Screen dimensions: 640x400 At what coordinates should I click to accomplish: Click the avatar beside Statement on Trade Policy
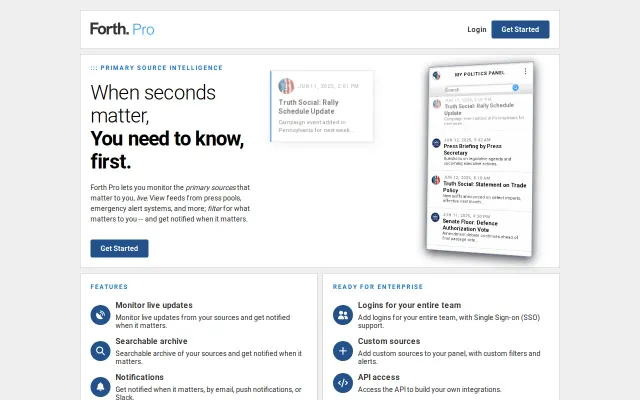tap(436, 180)
